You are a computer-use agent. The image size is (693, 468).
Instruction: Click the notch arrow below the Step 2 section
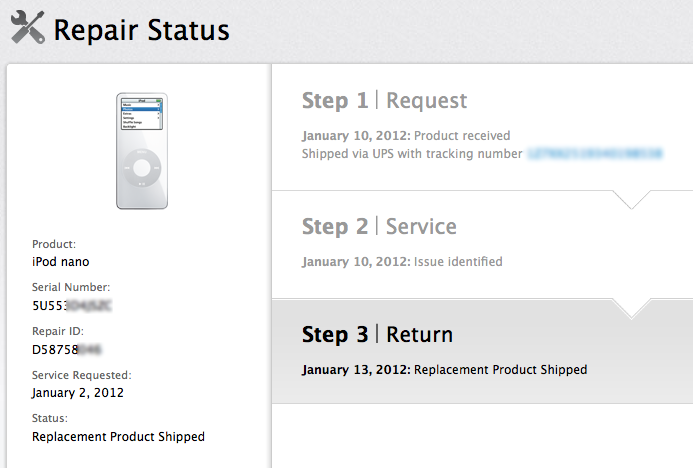point(629,309)
